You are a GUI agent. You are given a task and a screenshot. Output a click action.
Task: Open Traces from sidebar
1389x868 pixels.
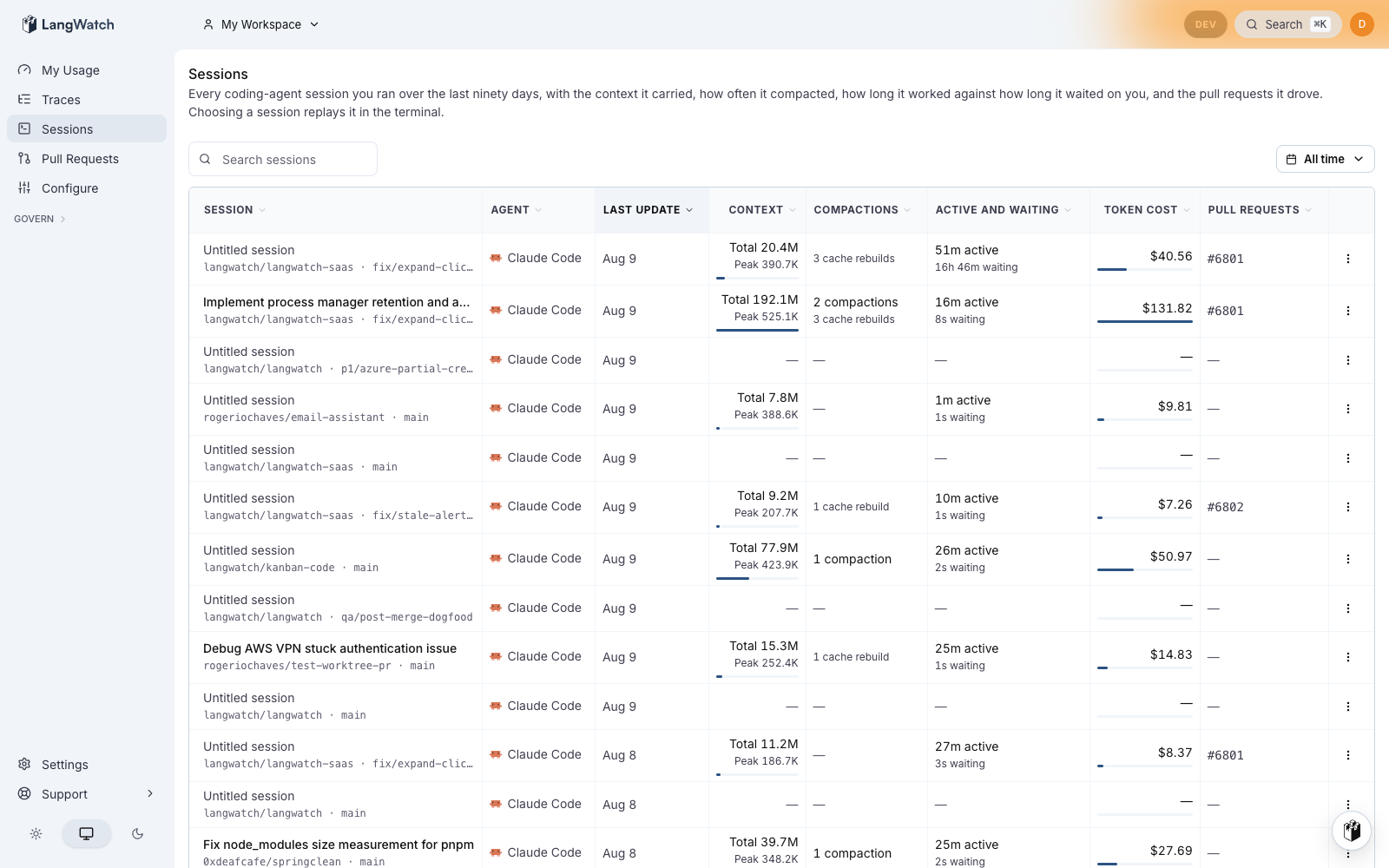pyautogui.click(x=87, y=100)
